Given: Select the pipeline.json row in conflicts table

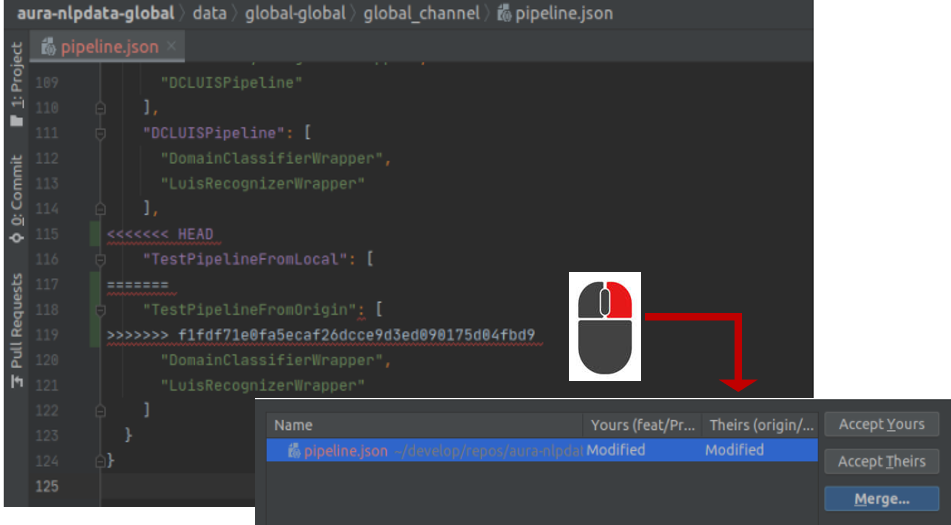Looking at the screenshot, I should tap(542, 450).
